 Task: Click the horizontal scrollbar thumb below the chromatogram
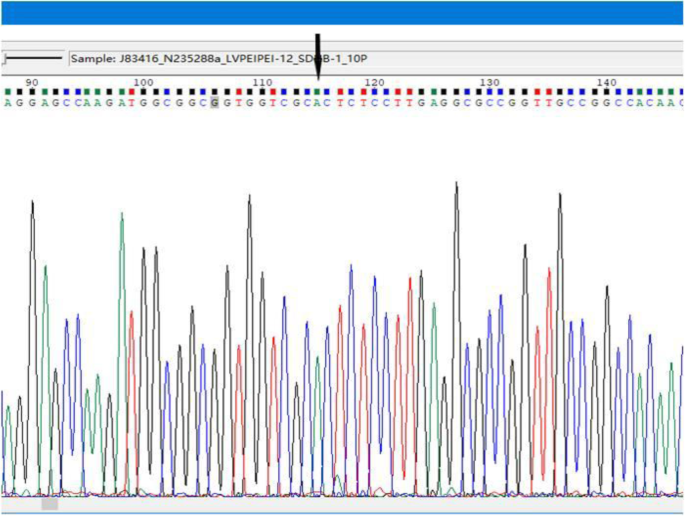point(50,504)
